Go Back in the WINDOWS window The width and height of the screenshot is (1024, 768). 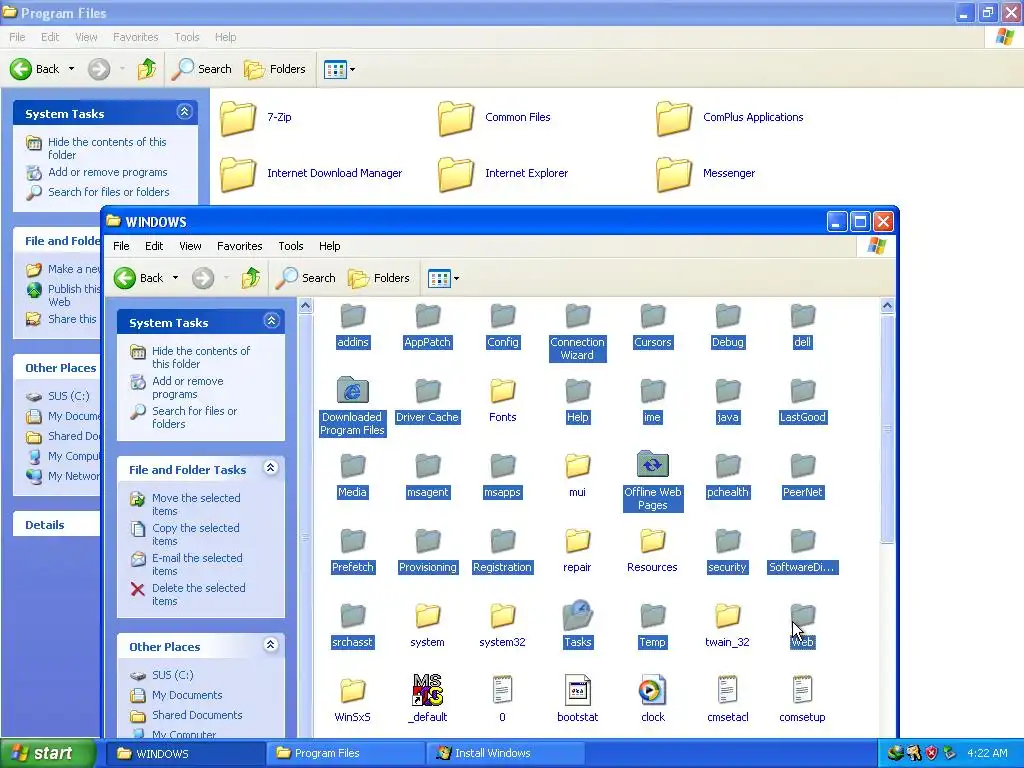click(139, 278)
